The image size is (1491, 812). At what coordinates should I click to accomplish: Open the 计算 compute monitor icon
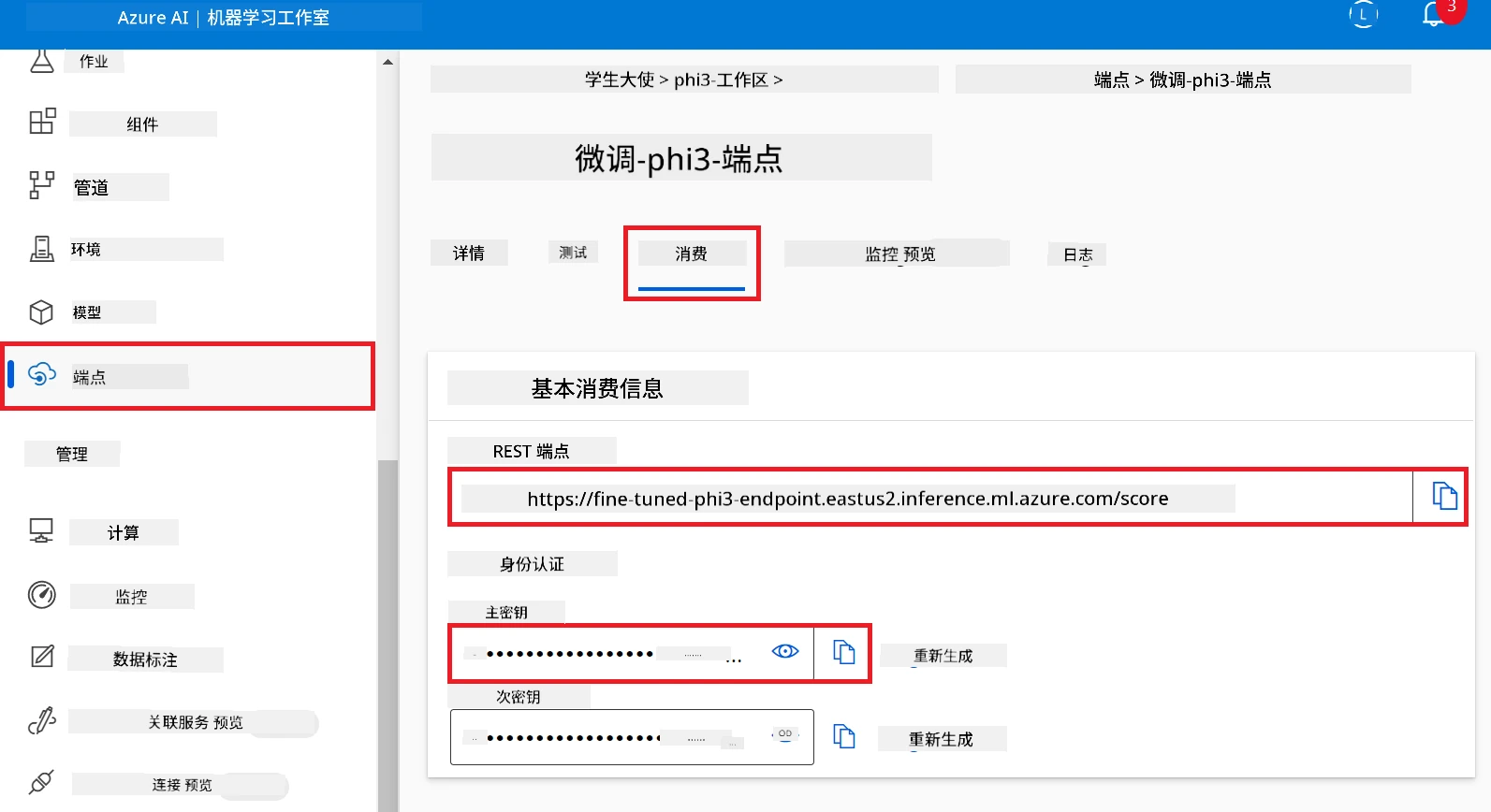coord(41,531)
